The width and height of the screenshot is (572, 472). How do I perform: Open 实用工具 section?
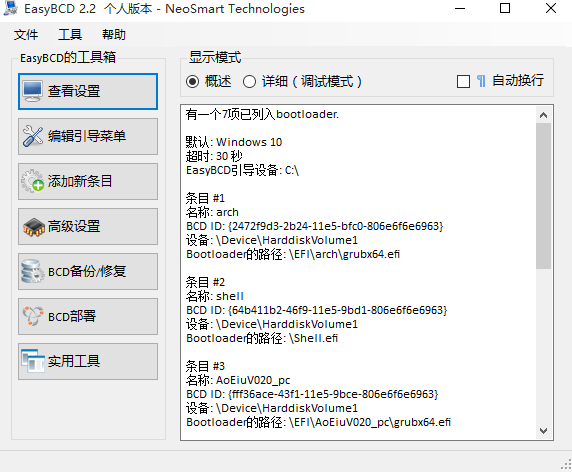(x=88, y=361)
